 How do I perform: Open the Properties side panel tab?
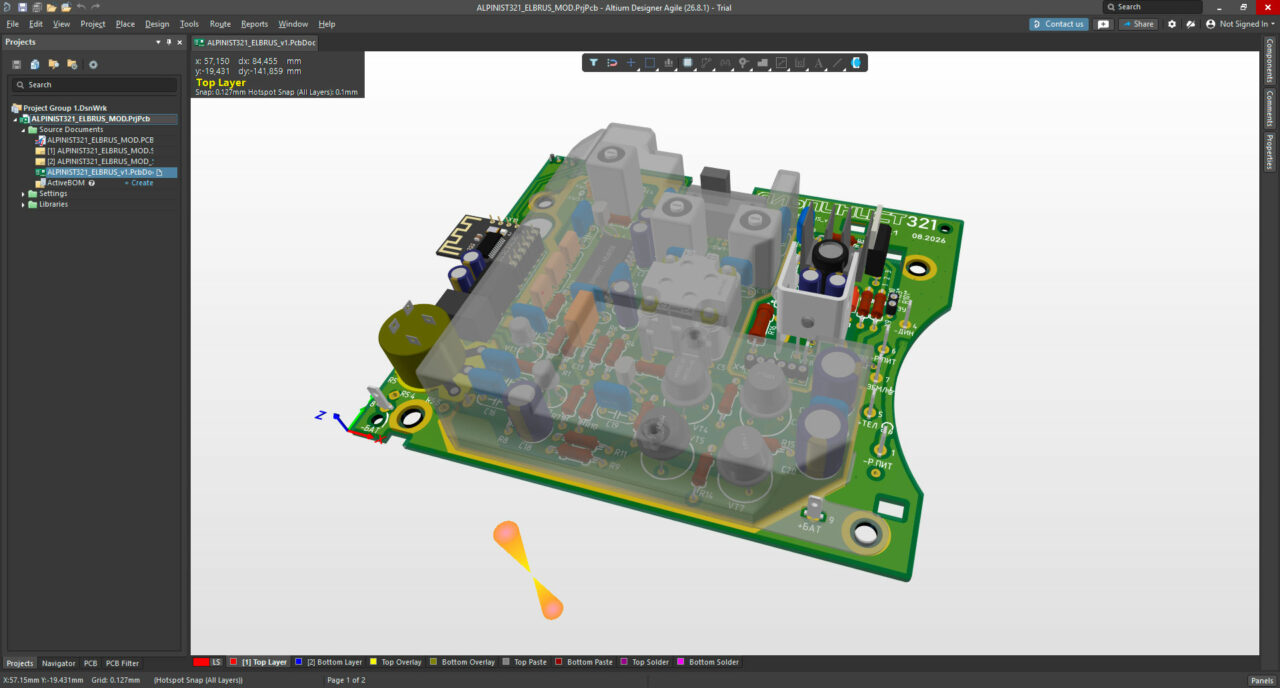(1270, 152)
